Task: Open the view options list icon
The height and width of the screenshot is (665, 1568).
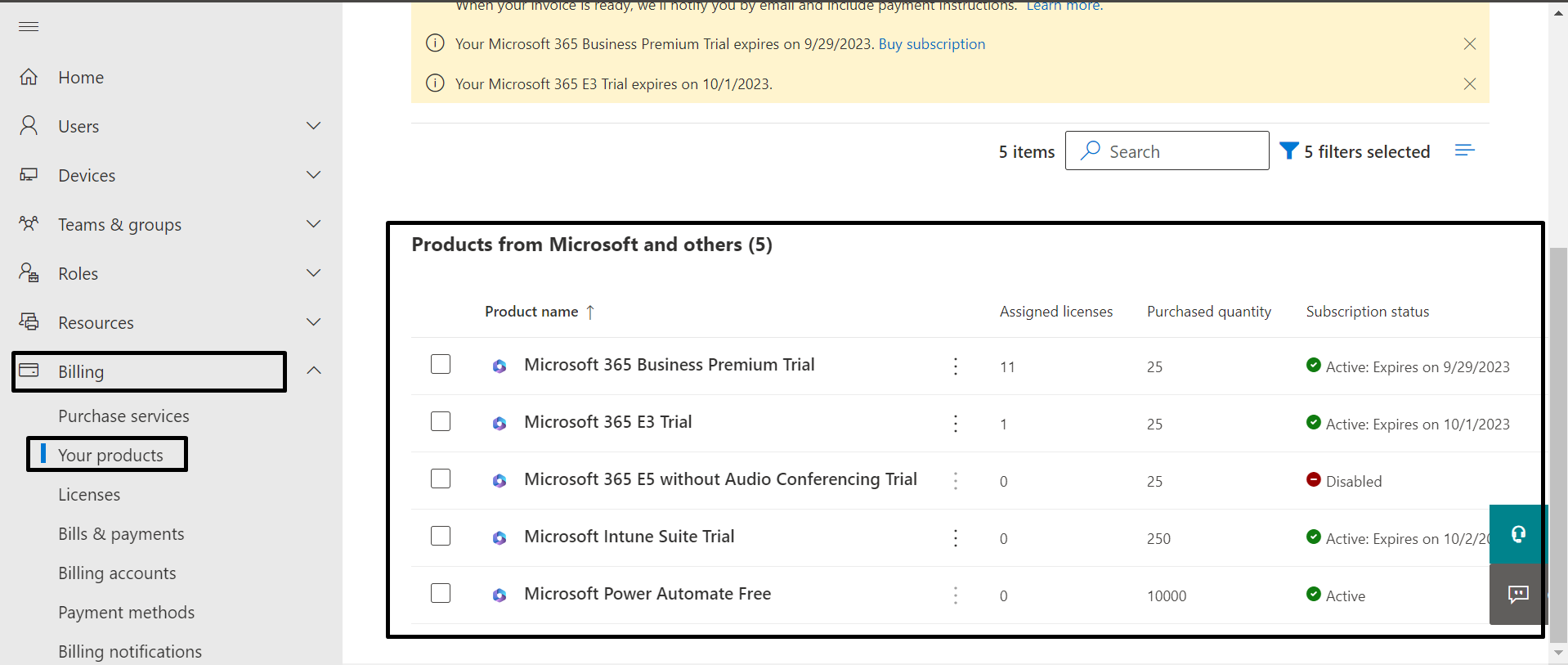Action: (1464, 151)
